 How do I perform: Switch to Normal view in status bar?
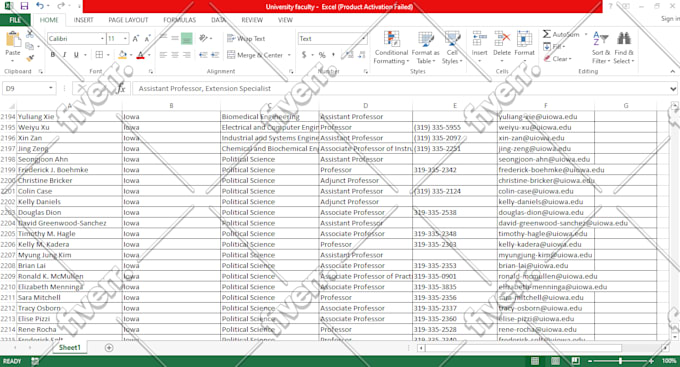(x=535, y=361)
